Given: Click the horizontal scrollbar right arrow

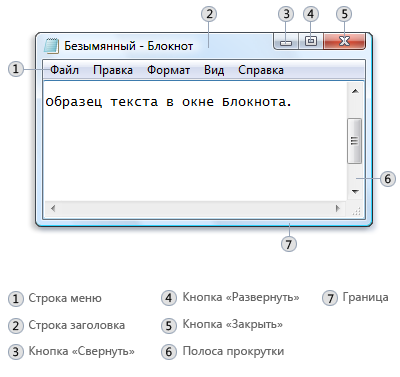Looking at the screenshot, I should point(338,209).
